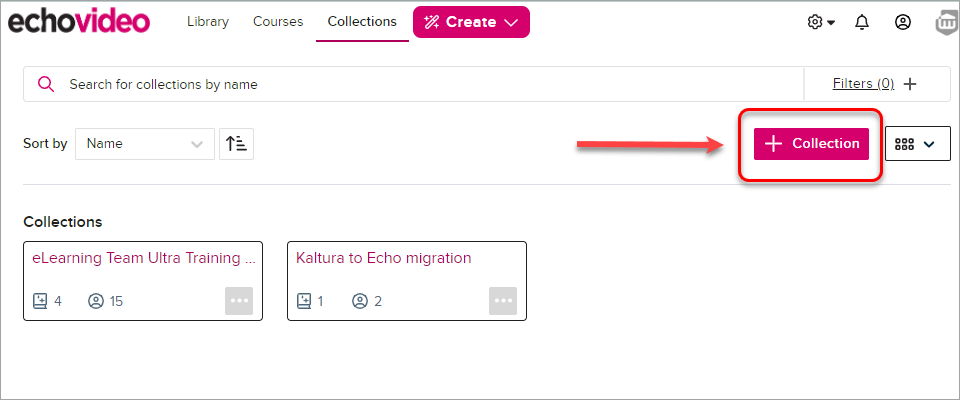Open three-dot menu on Kaltura to Echo migration

click(x=503, y=301)
